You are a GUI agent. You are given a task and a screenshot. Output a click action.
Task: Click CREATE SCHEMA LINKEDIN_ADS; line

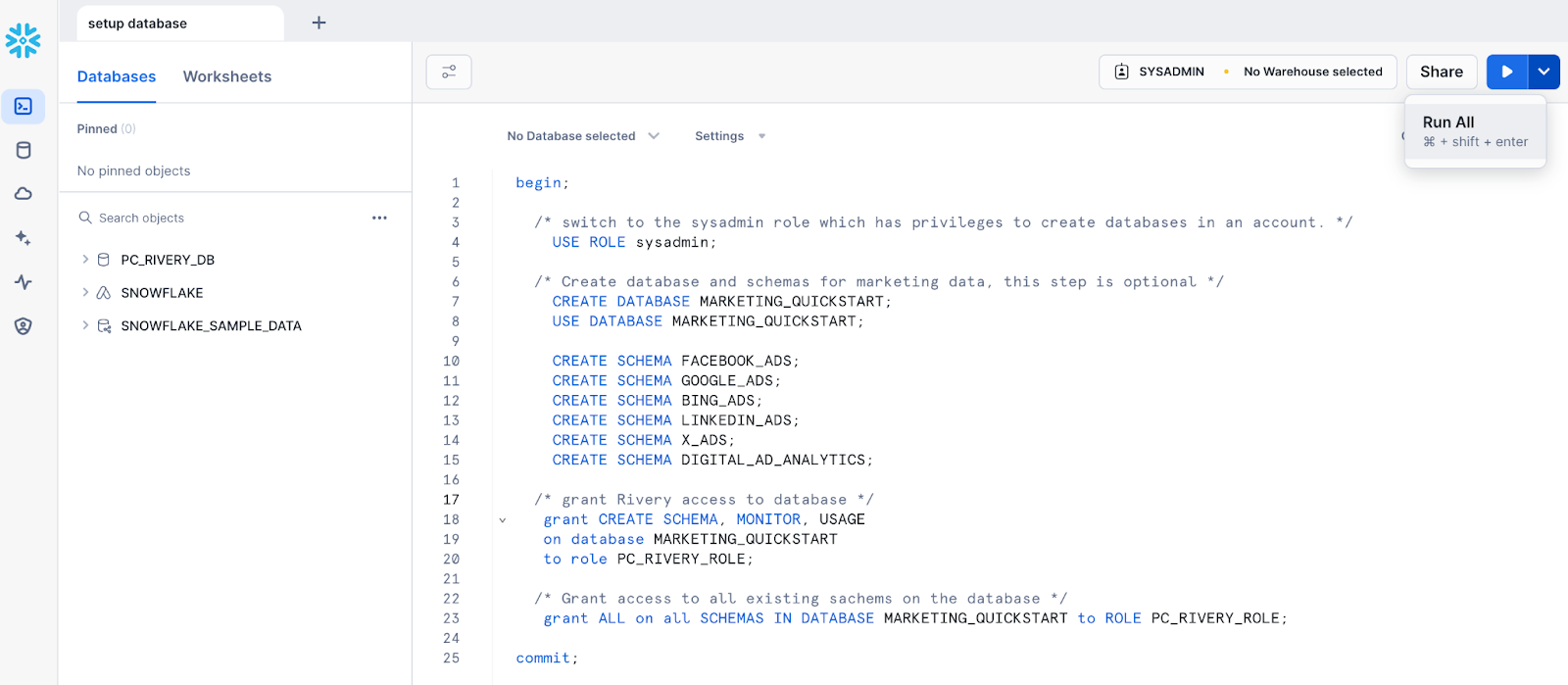coord(675,420)
